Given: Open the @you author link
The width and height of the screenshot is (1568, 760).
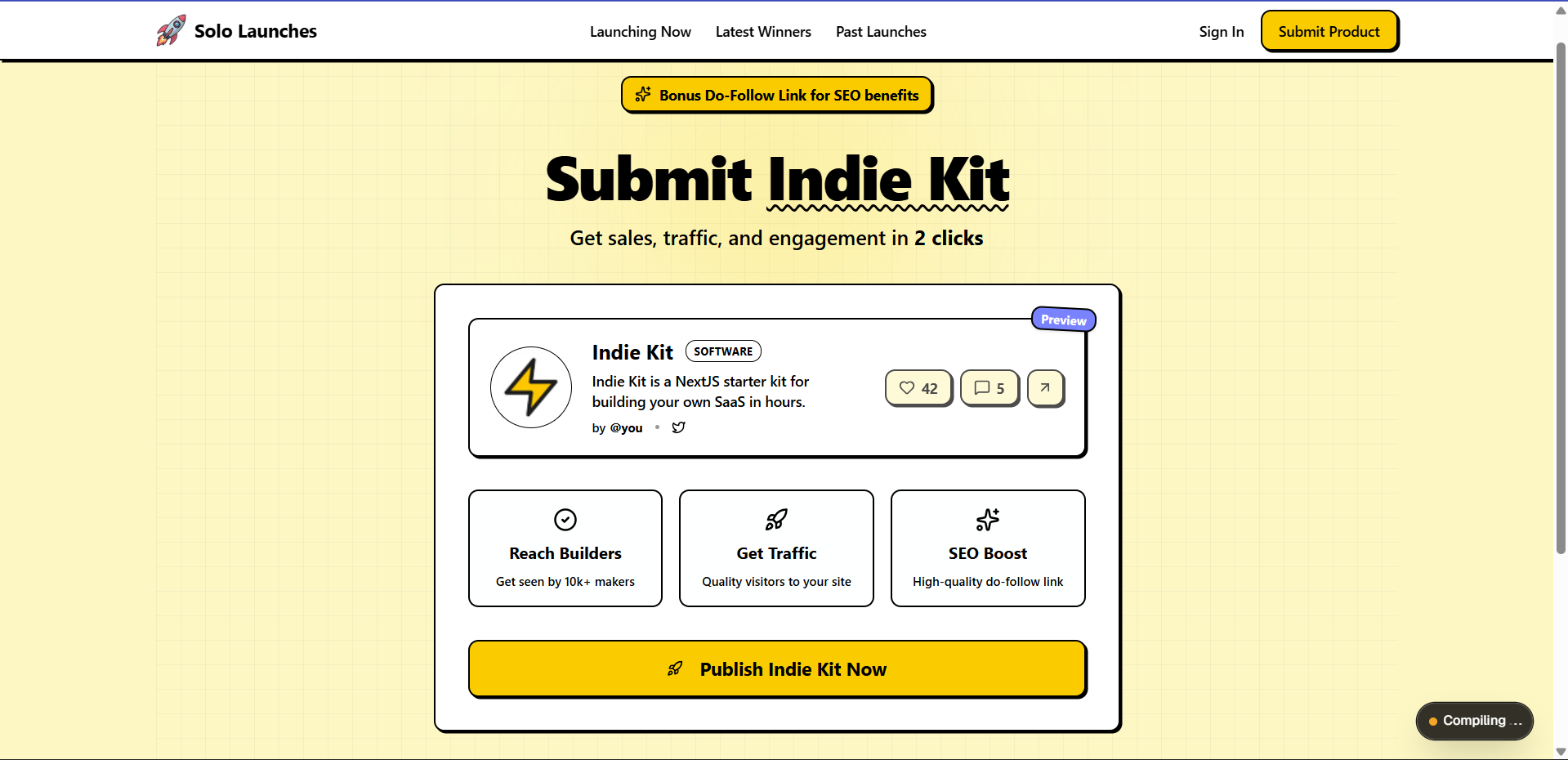Looking at the screenshot, I should [626, 427].
